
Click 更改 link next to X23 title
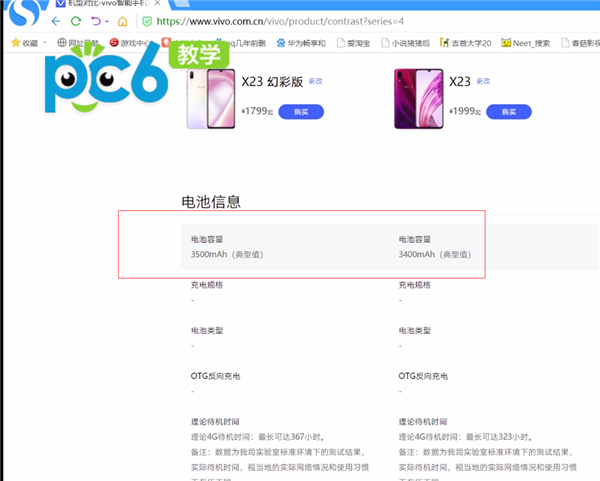(483, 81)
